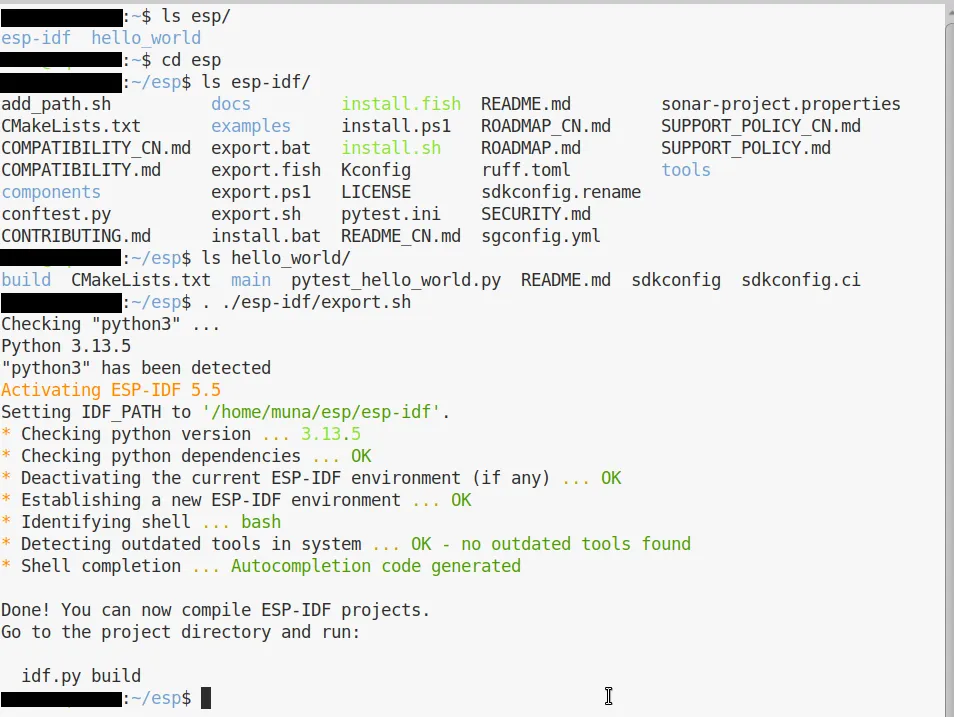
Task: Select the Kconfig file entry
Action: pos(376,170)
